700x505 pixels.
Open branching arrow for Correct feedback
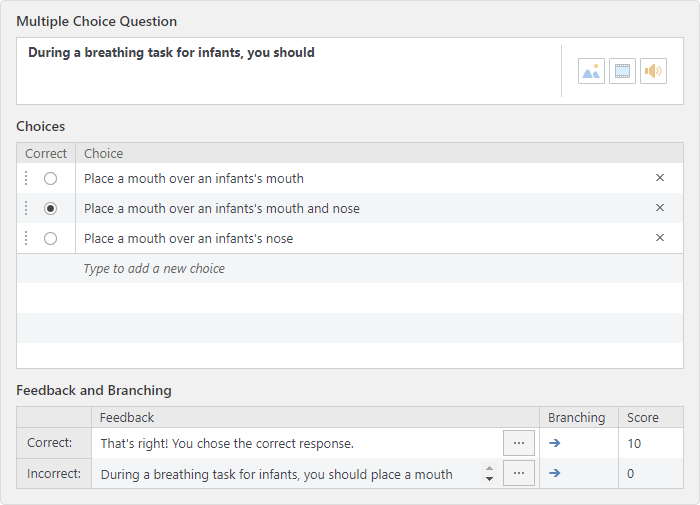(554, 443)
